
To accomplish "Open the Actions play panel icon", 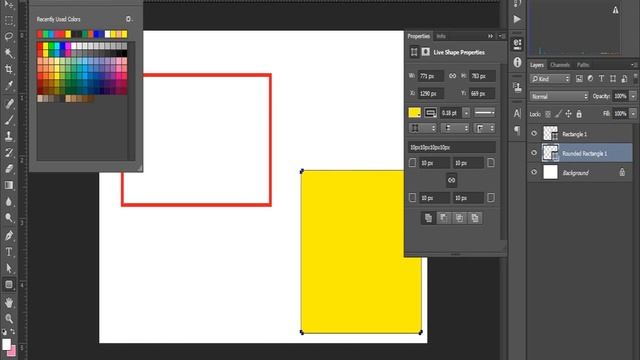I will (x=517, y=19).
